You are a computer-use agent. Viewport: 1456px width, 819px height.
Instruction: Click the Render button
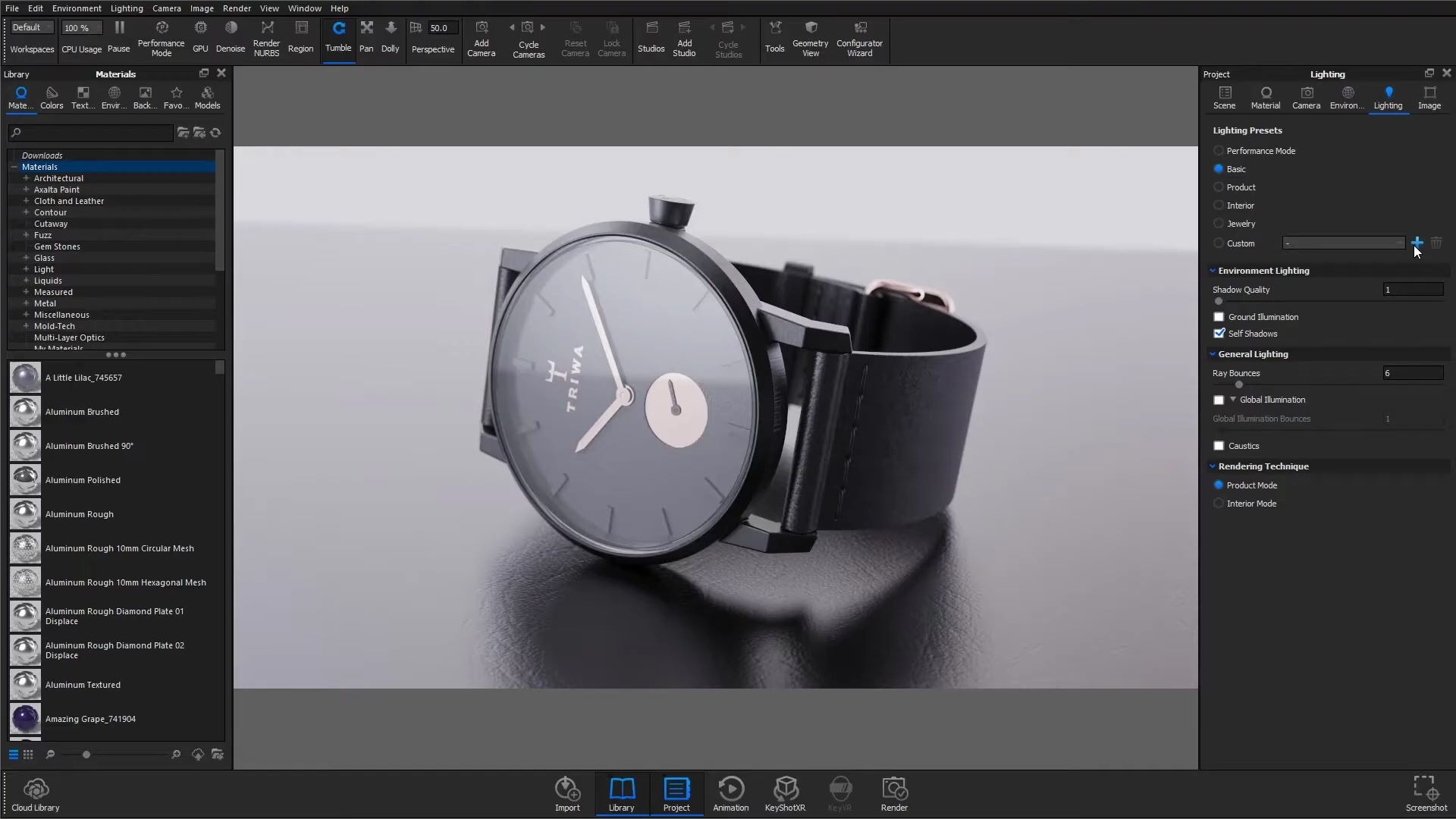[x=894, y=792]
